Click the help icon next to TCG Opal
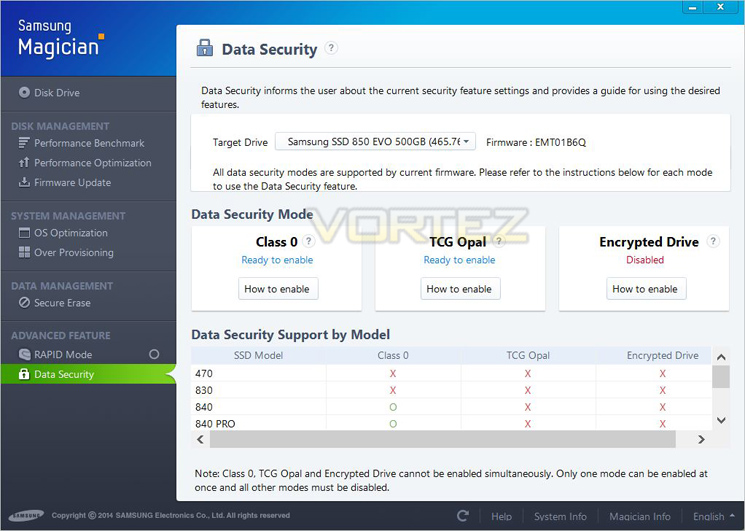This screenshot has height=531, width=745. (x=499, y=241)
